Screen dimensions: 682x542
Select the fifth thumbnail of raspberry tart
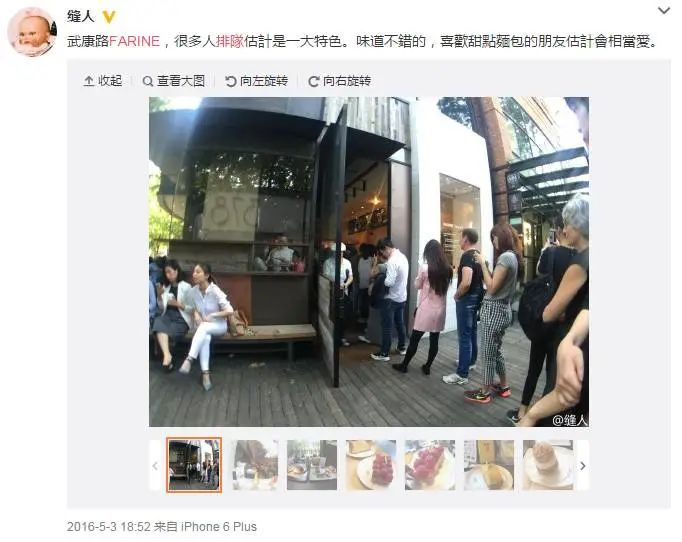430,465
